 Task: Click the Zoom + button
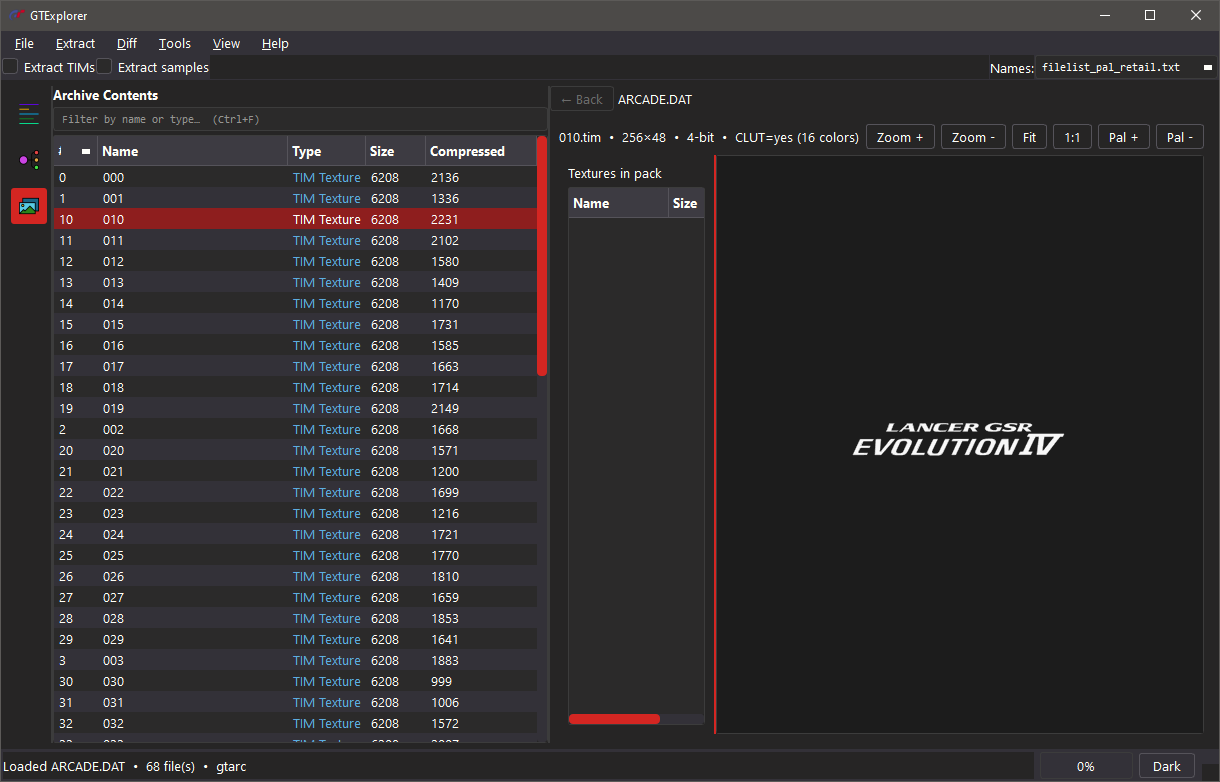coord(900,137)
